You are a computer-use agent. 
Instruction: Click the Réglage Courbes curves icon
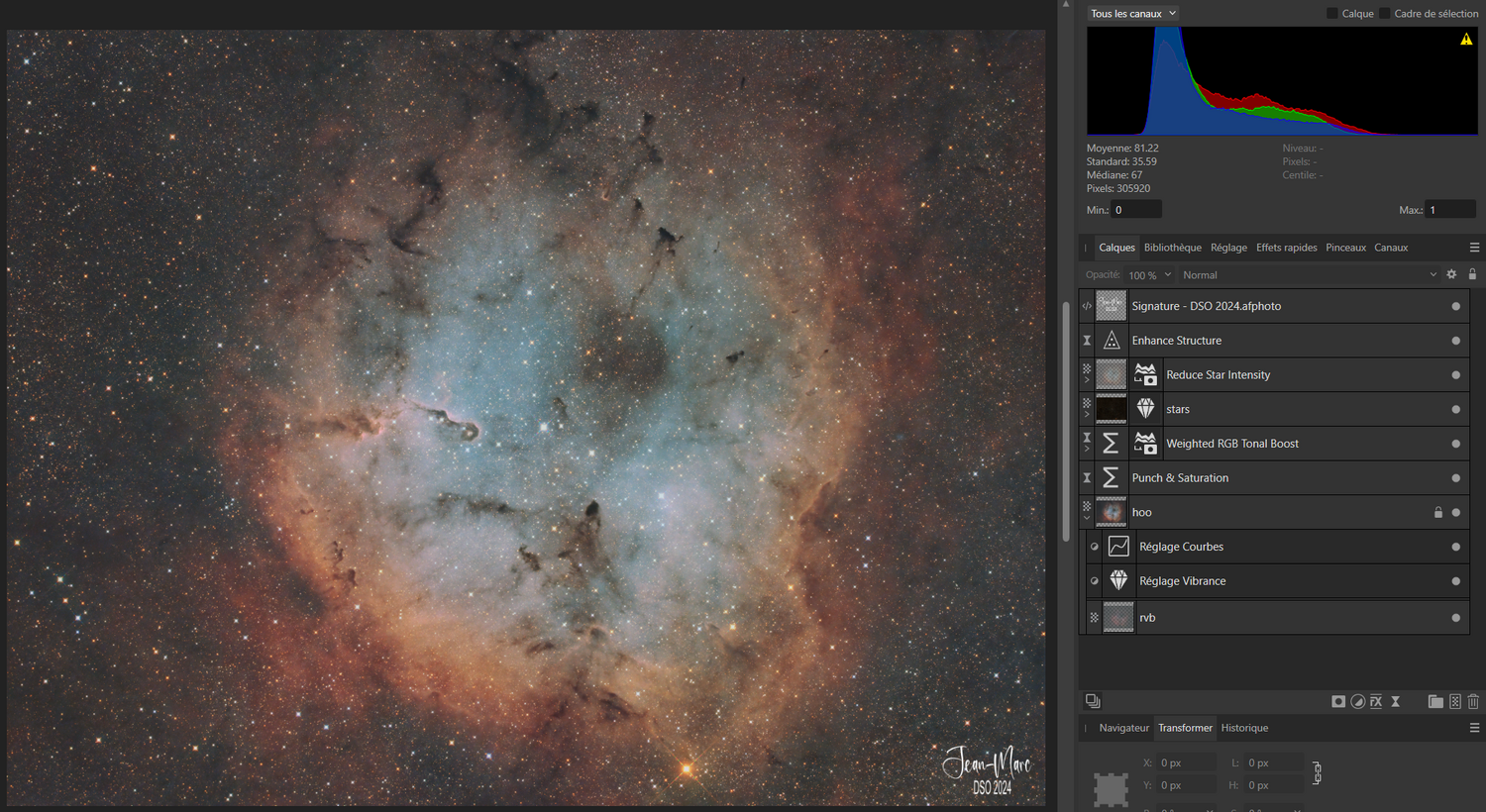1118,547
